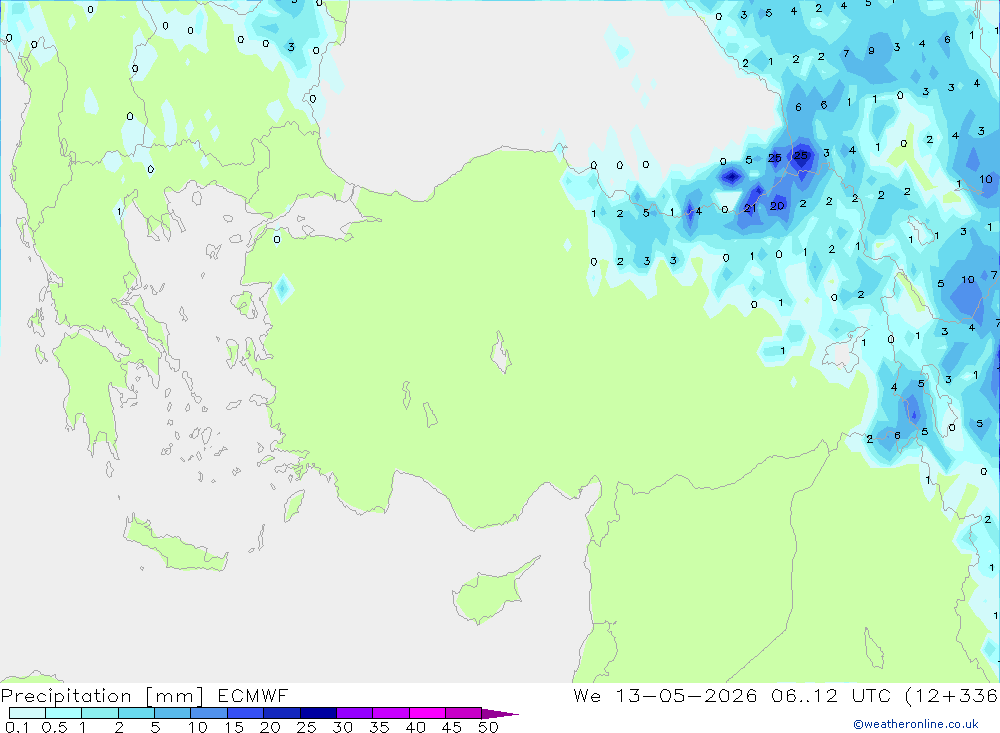Open the weatheronline.co.uk copyright link

pyautogui.click(x=915, y=724)
